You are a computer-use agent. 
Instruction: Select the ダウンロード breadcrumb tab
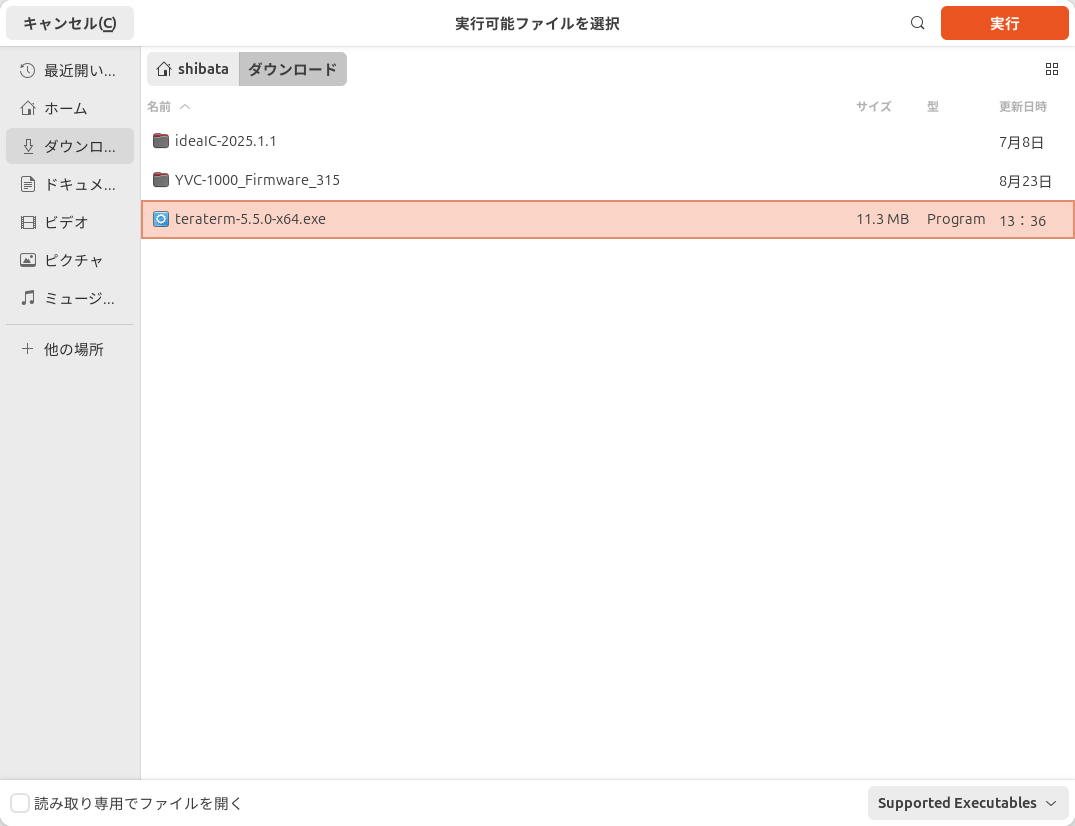(292, 68)
